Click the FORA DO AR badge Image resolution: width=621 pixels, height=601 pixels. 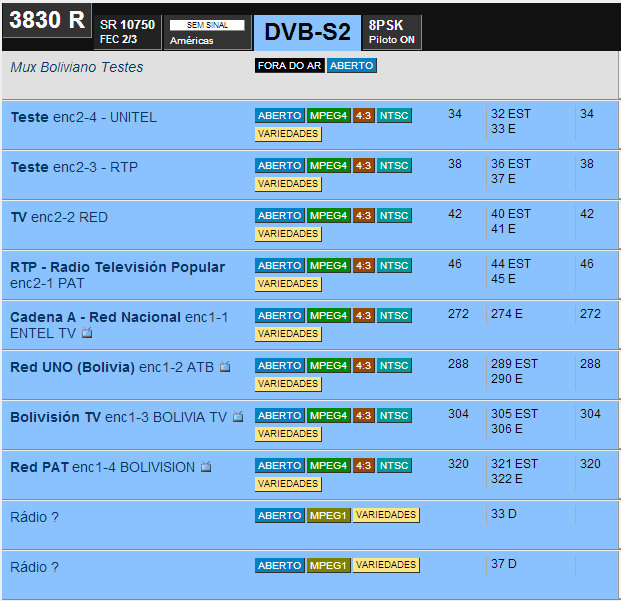290,66
